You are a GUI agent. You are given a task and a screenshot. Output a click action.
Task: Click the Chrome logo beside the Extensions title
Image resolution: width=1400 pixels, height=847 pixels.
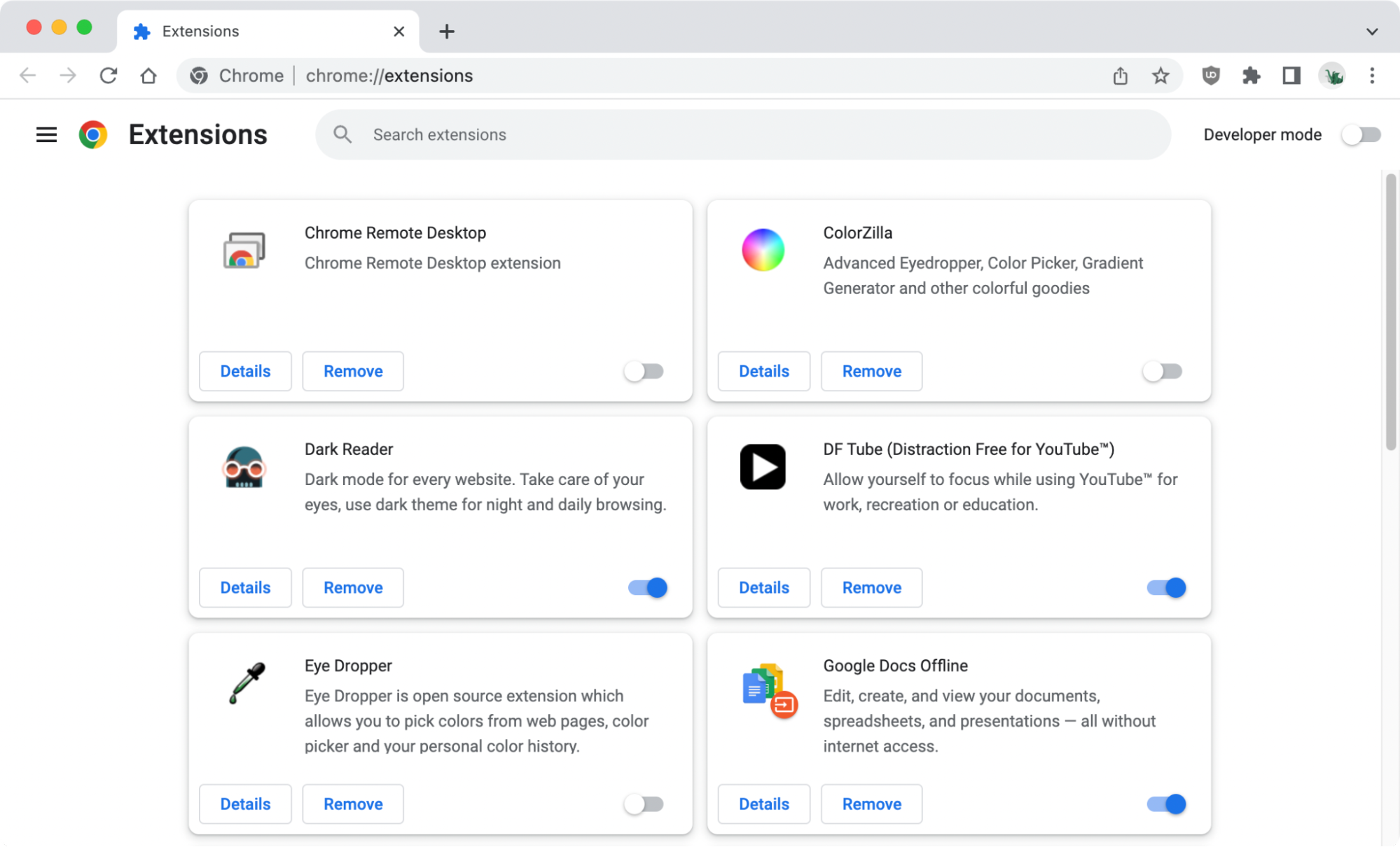click(93, 134)
